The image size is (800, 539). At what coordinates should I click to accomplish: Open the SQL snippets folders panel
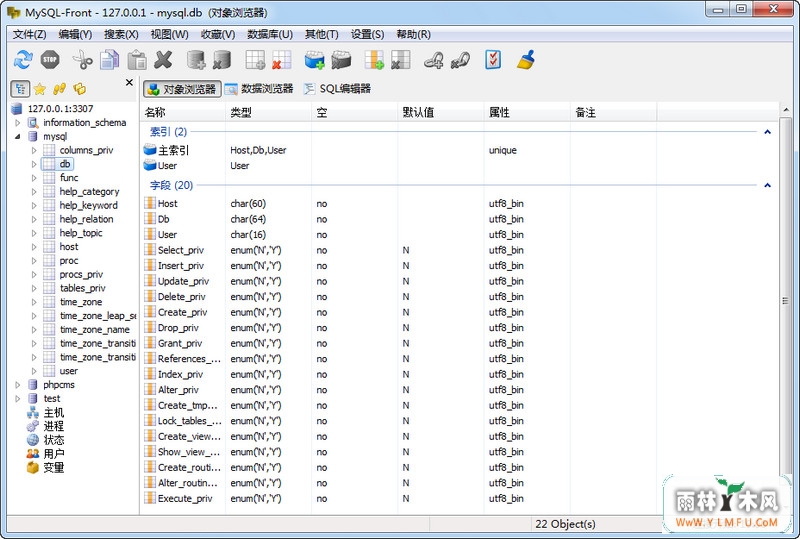[80, 89]
